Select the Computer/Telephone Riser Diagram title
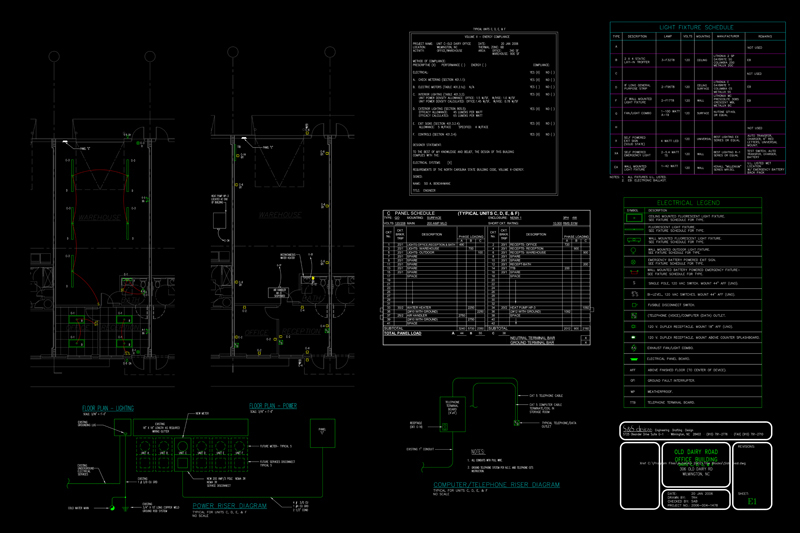 [495, 484]
